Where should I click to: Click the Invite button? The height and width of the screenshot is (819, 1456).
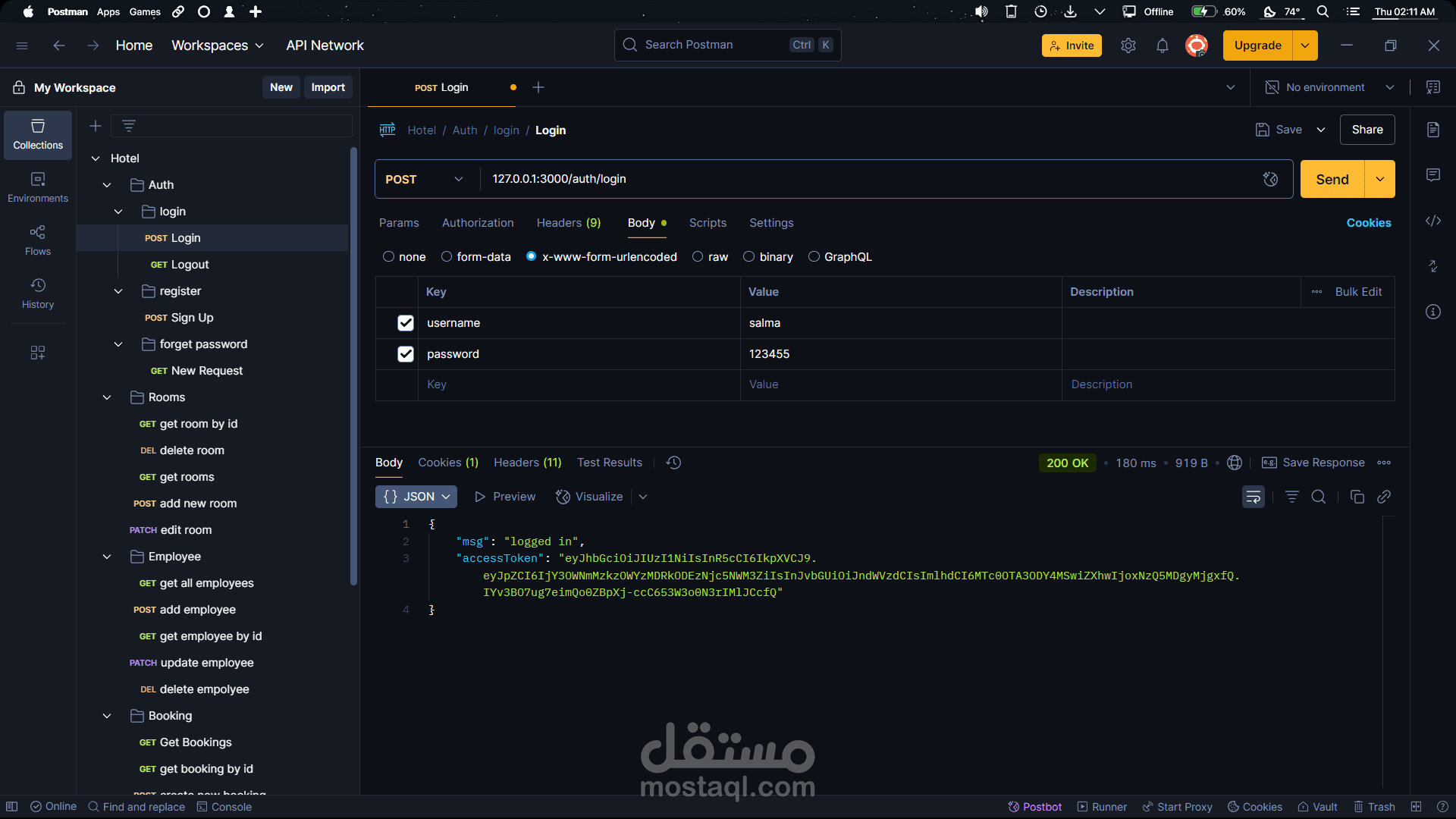pyautogui.click(x=1072, y=45)
